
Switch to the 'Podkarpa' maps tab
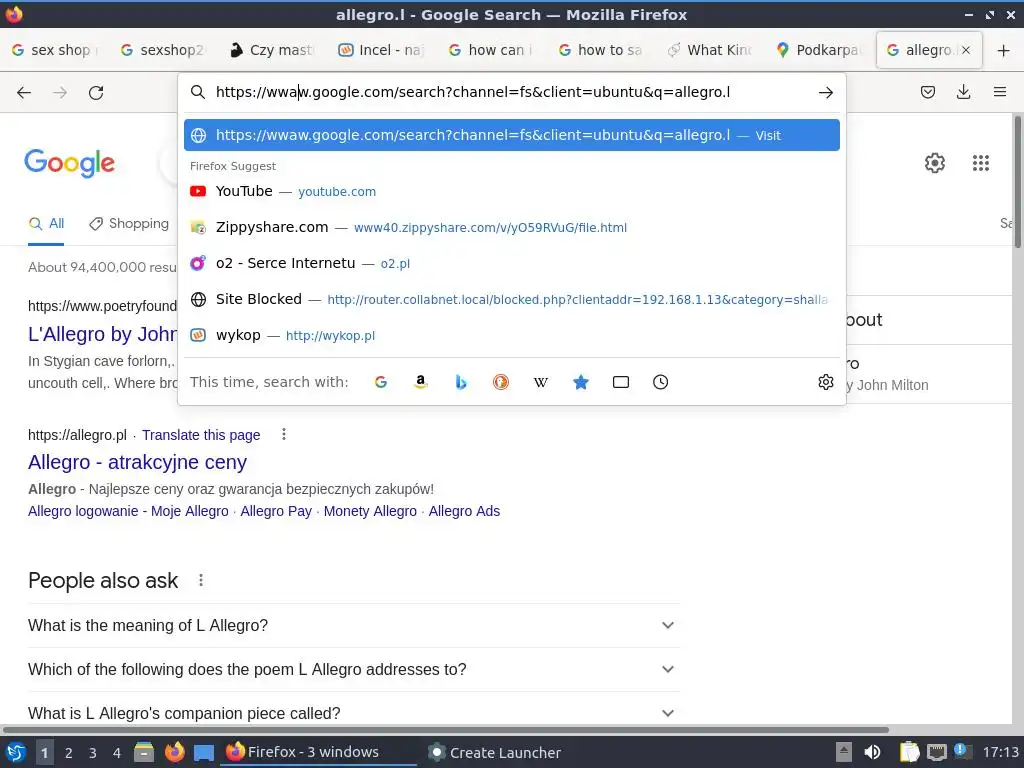[820, 50]
